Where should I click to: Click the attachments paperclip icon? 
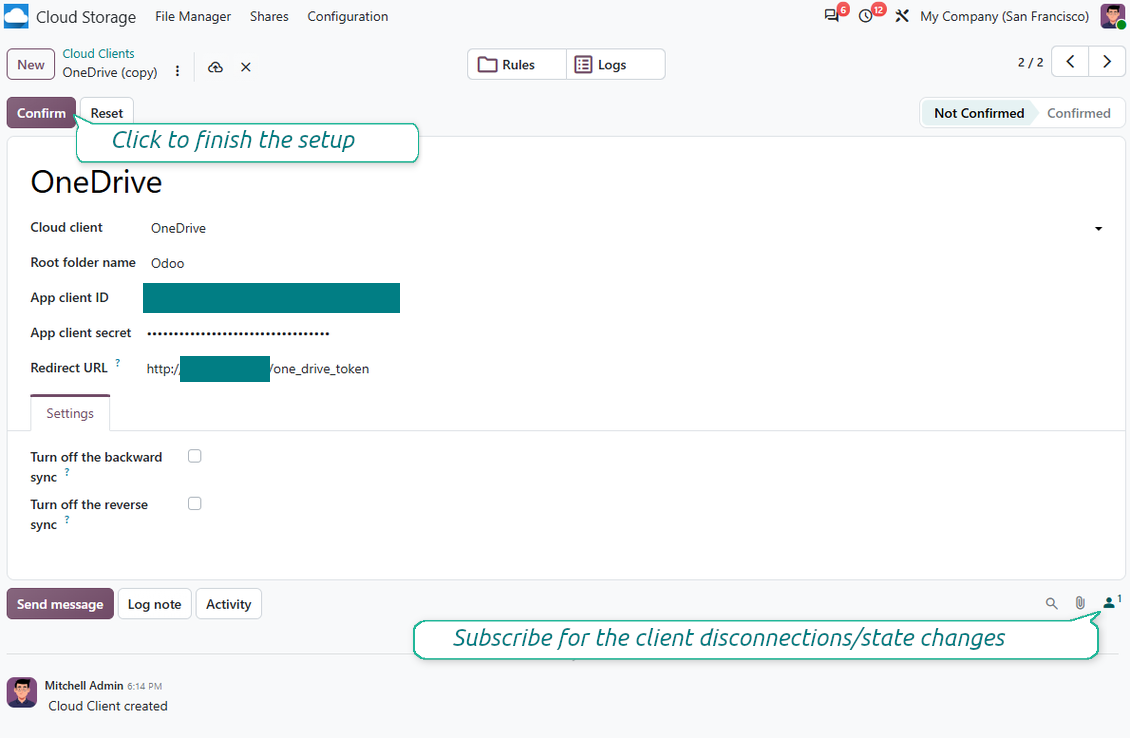pos(1080,603)
